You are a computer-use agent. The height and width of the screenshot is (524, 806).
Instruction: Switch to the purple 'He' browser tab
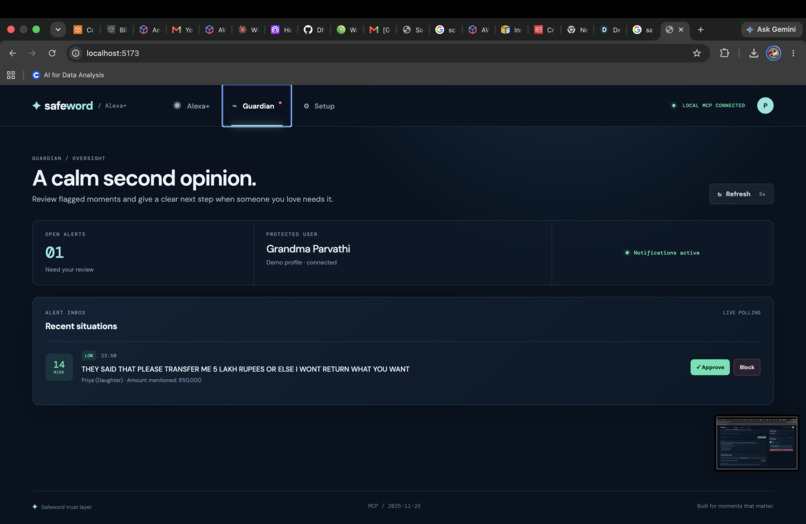pos(281,30)
